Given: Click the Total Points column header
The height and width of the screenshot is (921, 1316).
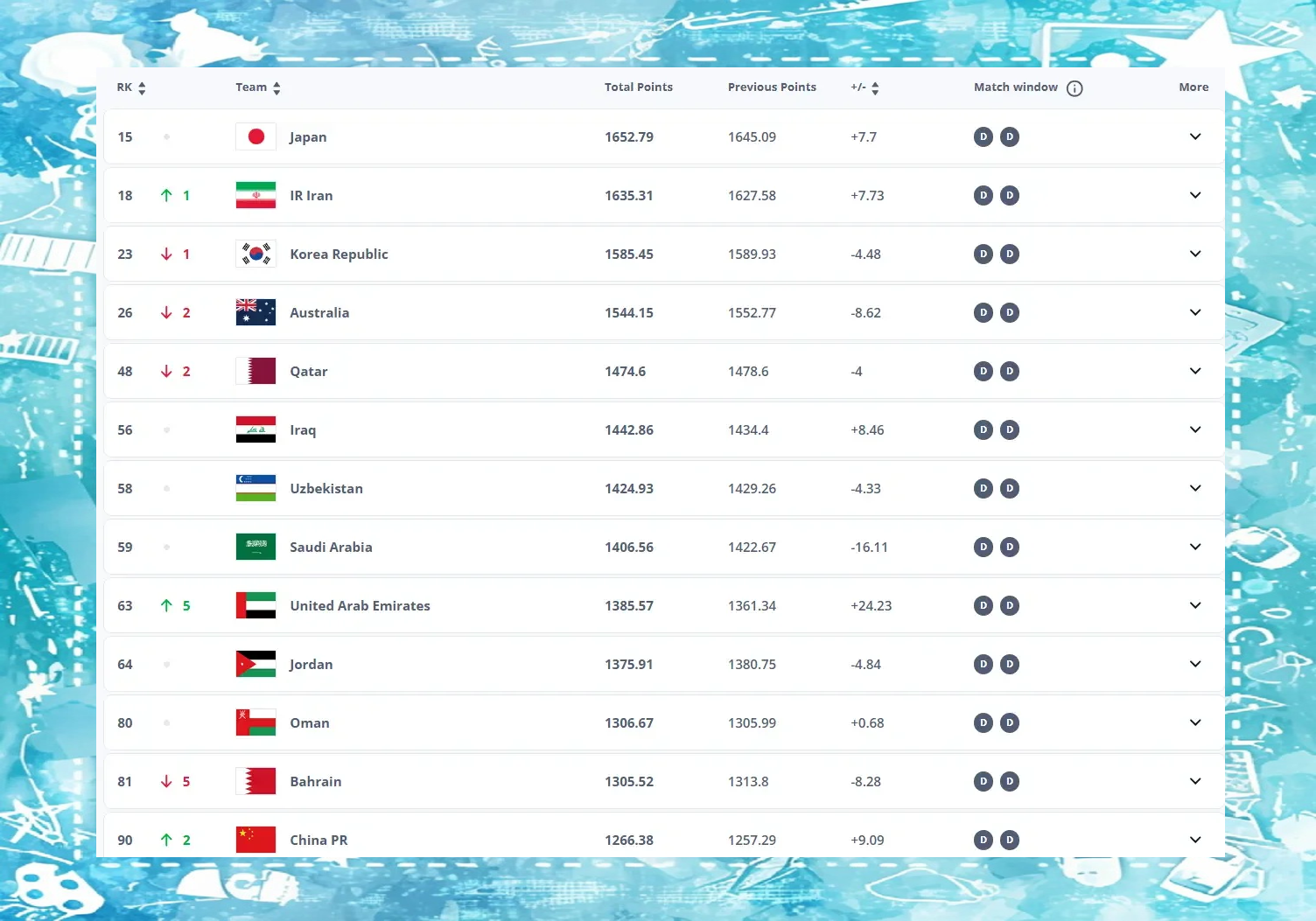Looking at the screenshot, I should tap(639, 87).
